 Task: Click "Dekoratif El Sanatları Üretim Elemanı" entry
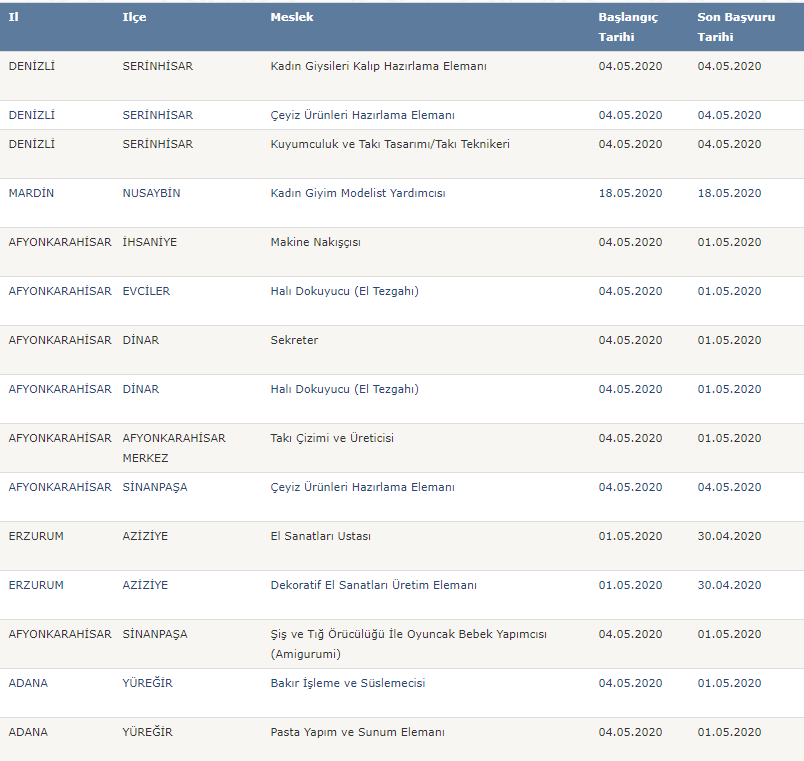(x=373, y=585)
